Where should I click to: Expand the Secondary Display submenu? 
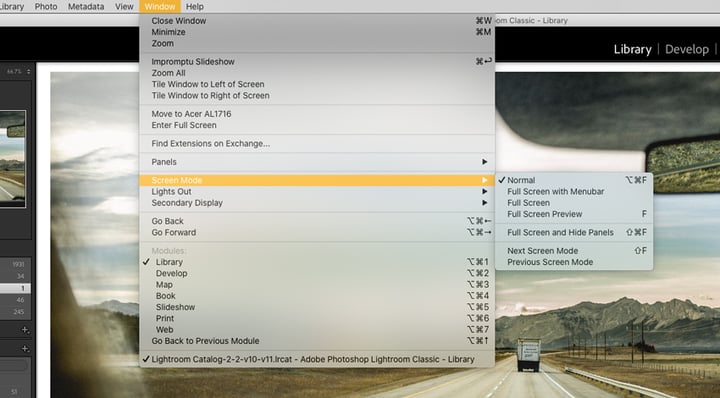click(317, 203)
